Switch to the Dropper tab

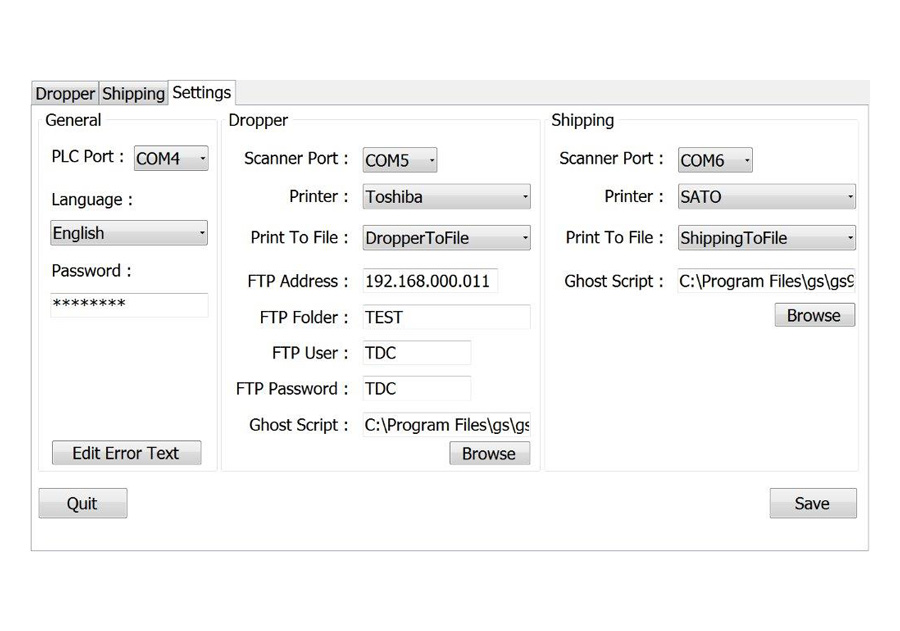pos(65,93)
